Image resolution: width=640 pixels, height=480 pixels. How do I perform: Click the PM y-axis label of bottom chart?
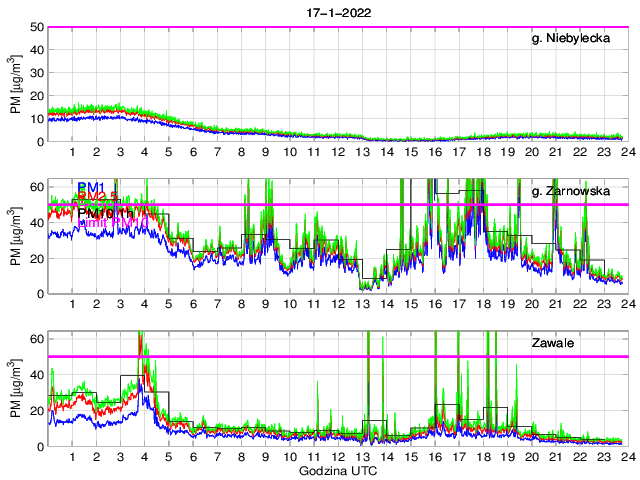(15, 389)
